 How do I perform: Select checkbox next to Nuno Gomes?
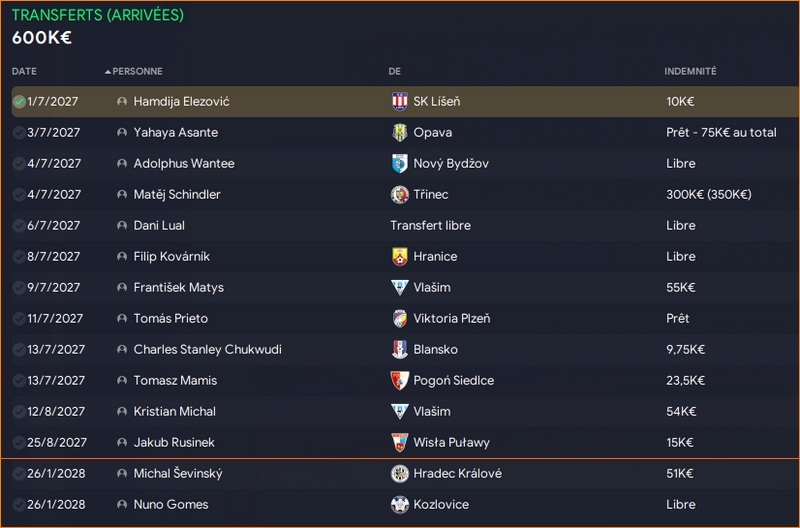pyautogui.click(x=19, y=505)
